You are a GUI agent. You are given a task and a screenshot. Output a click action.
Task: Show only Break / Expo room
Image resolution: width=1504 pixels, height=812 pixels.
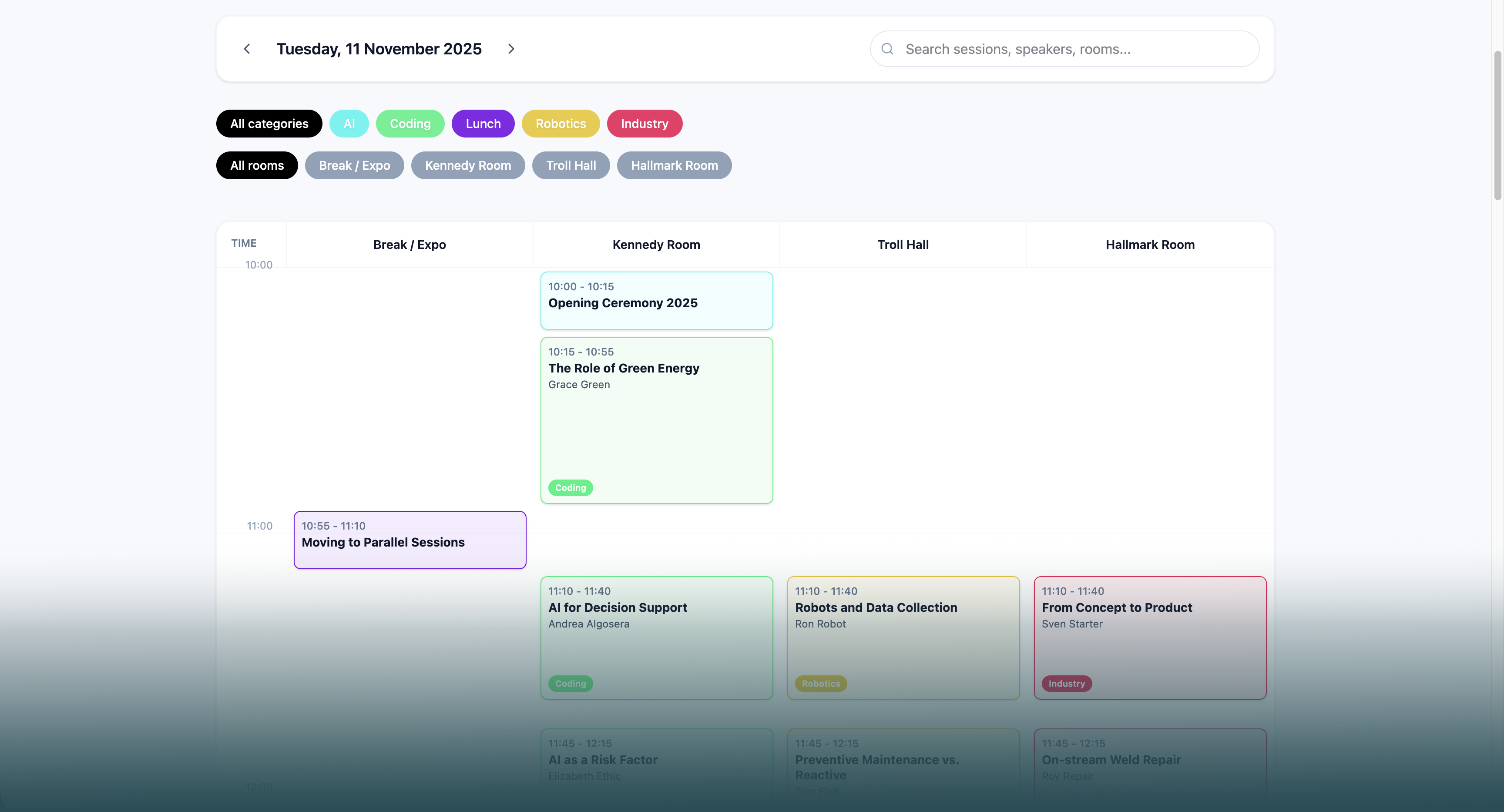click(354, 166)
